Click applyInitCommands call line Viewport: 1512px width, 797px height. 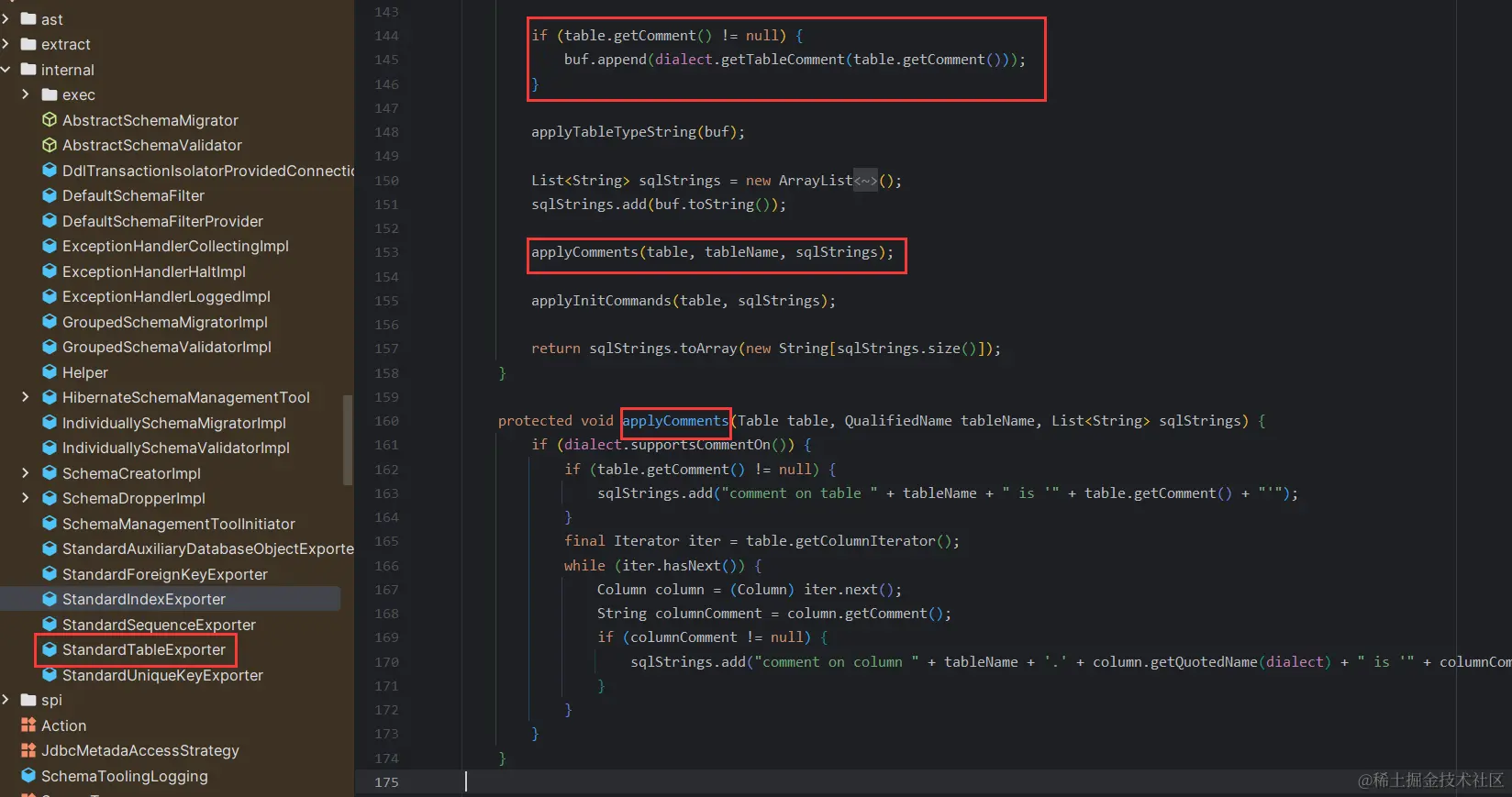point(684,301)
